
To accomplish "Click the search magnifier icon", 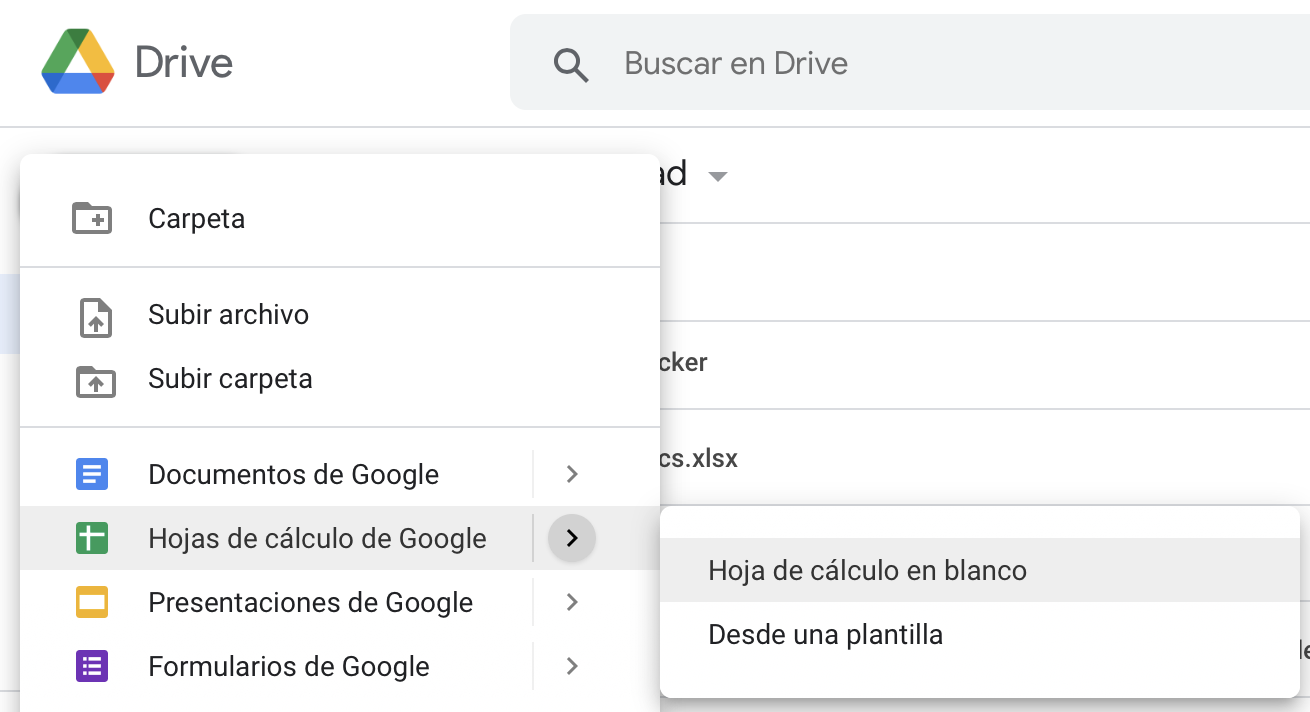I will click(x=571, y=64).
